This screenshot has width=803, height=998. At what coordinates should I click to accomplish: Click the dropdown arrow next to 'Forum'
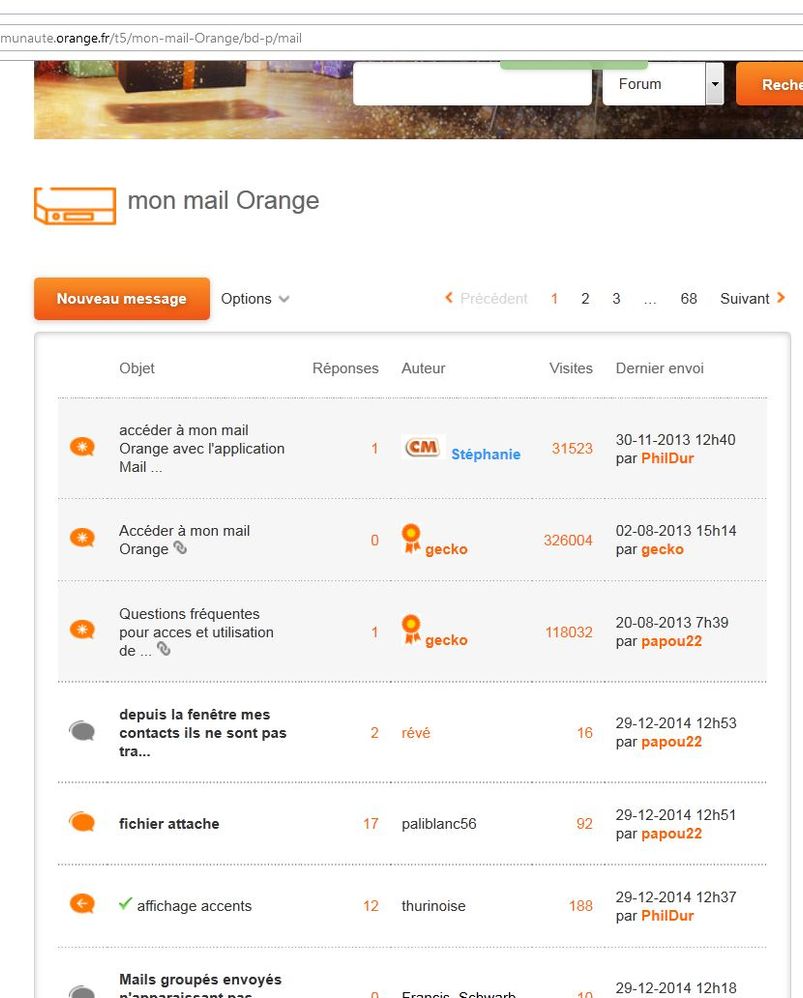[x=716, y=84]
